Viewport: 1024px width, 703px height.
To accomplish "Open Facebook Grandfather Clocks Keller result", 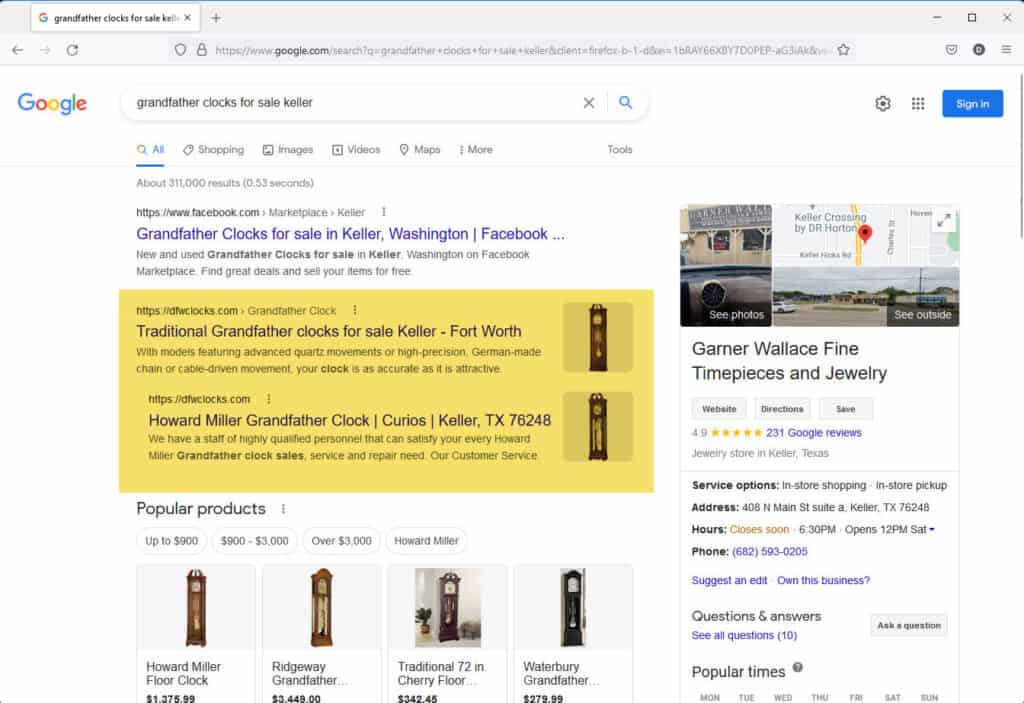I will 350,234.
